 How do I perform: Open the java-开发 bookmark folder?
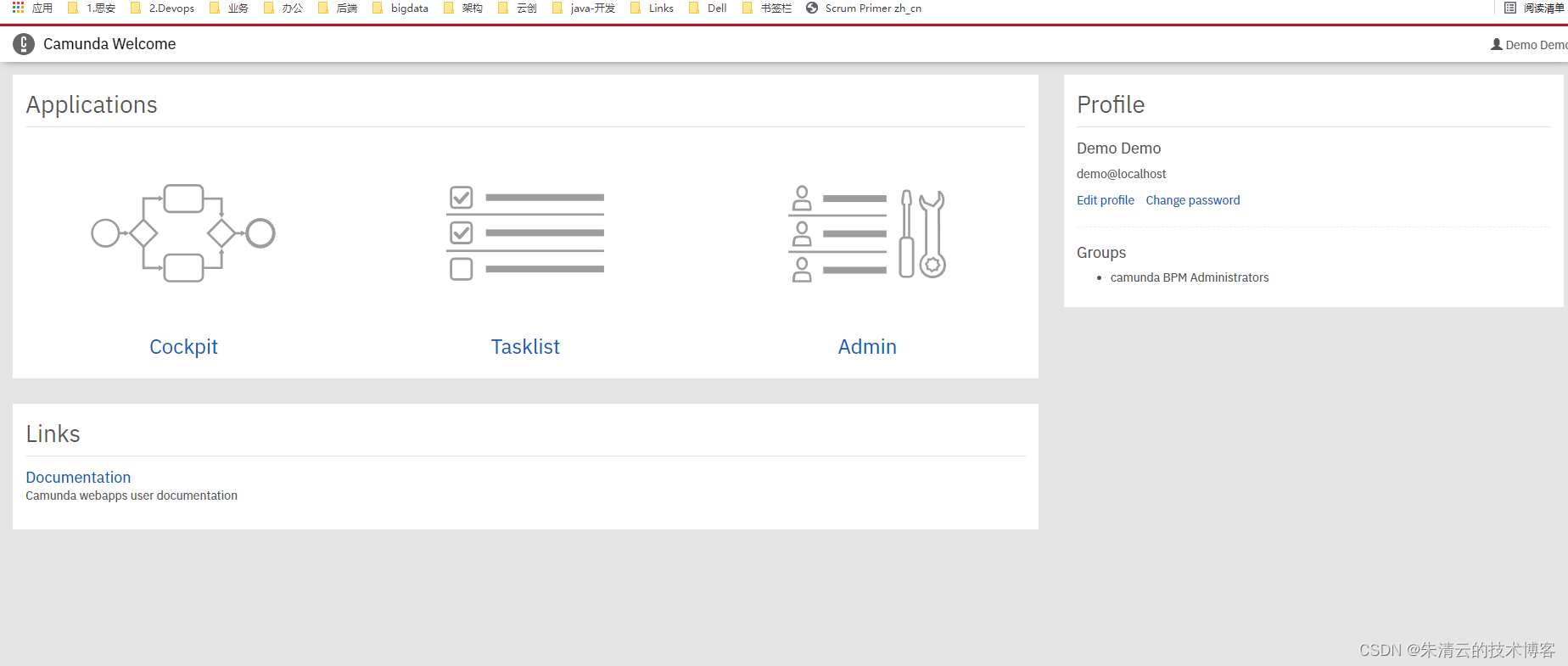tap(584, 8)
